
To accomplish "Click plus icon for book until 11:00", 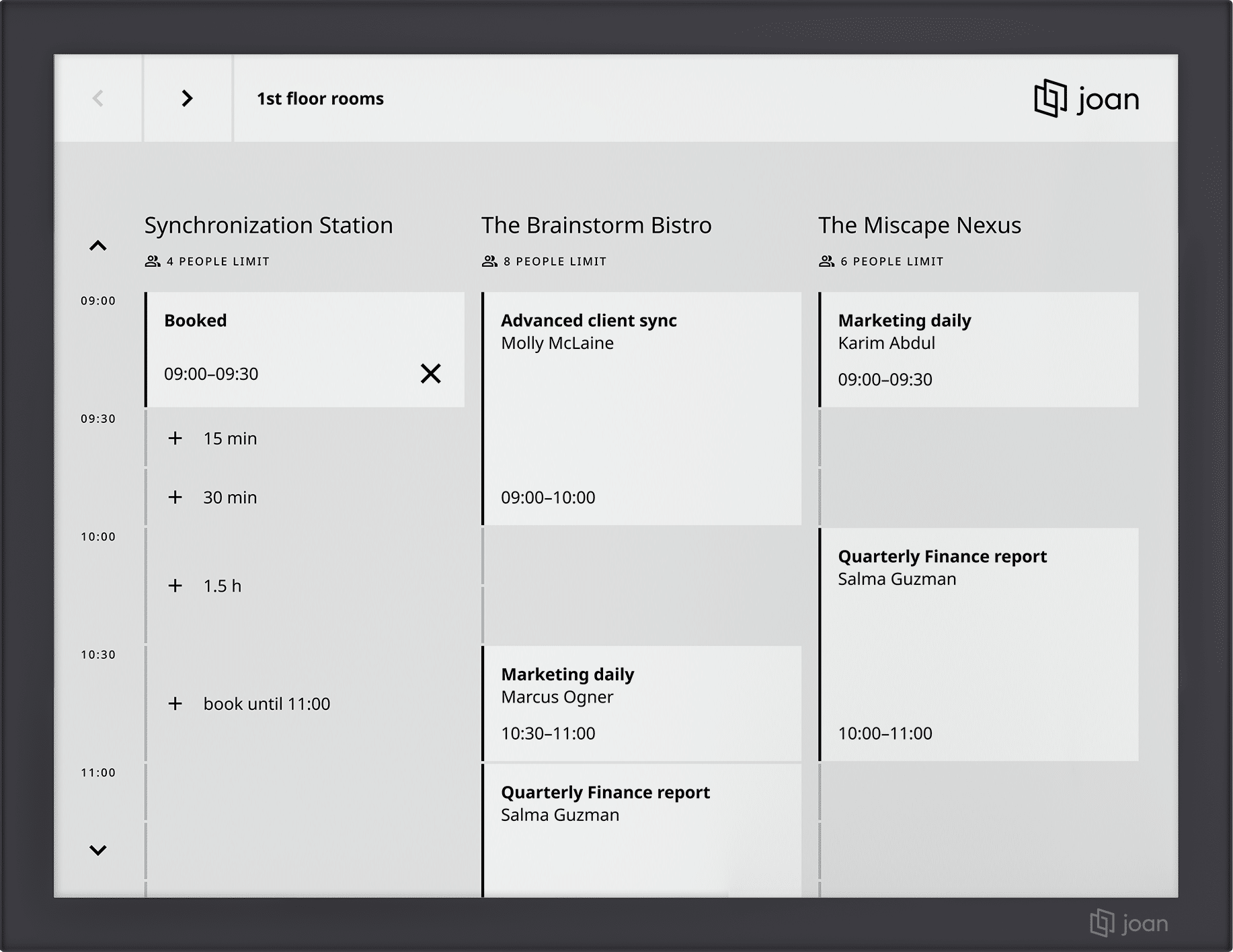I will tap(175, 704).
